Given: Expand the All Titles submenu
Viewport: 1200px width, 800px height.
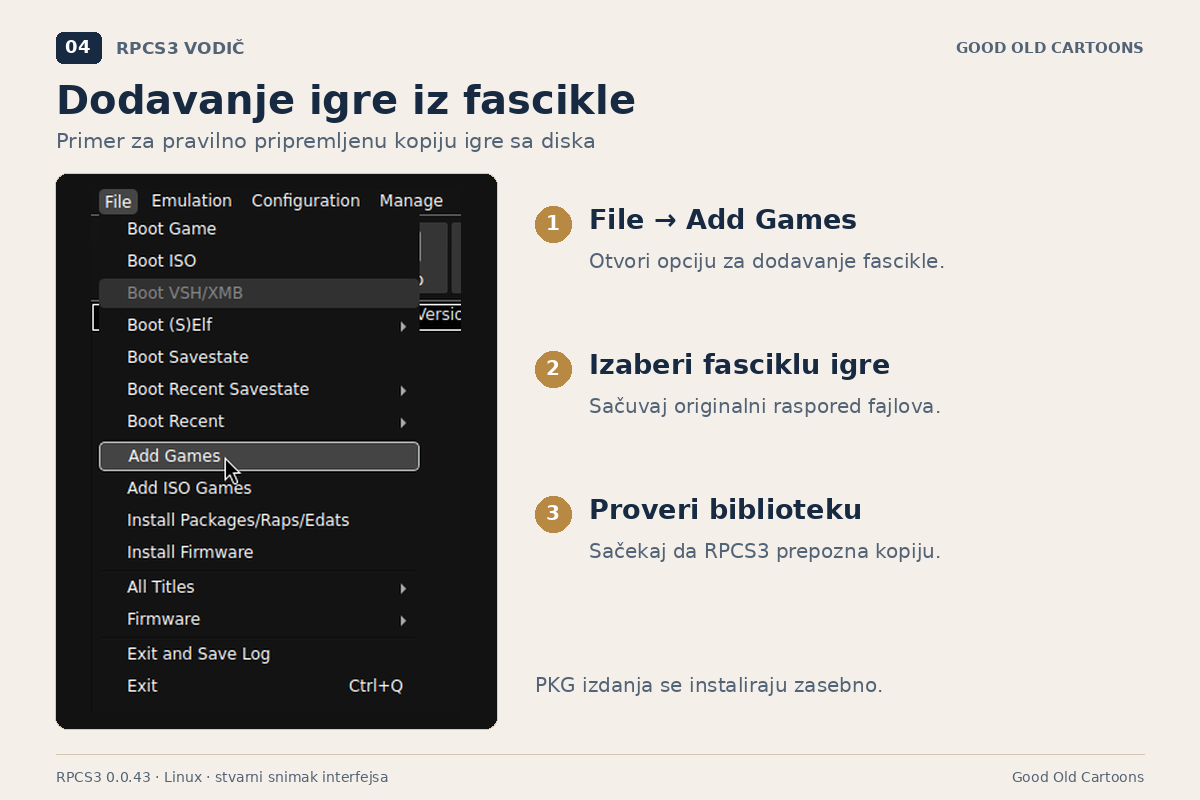Looking at the screenshot, I should 259,587.
